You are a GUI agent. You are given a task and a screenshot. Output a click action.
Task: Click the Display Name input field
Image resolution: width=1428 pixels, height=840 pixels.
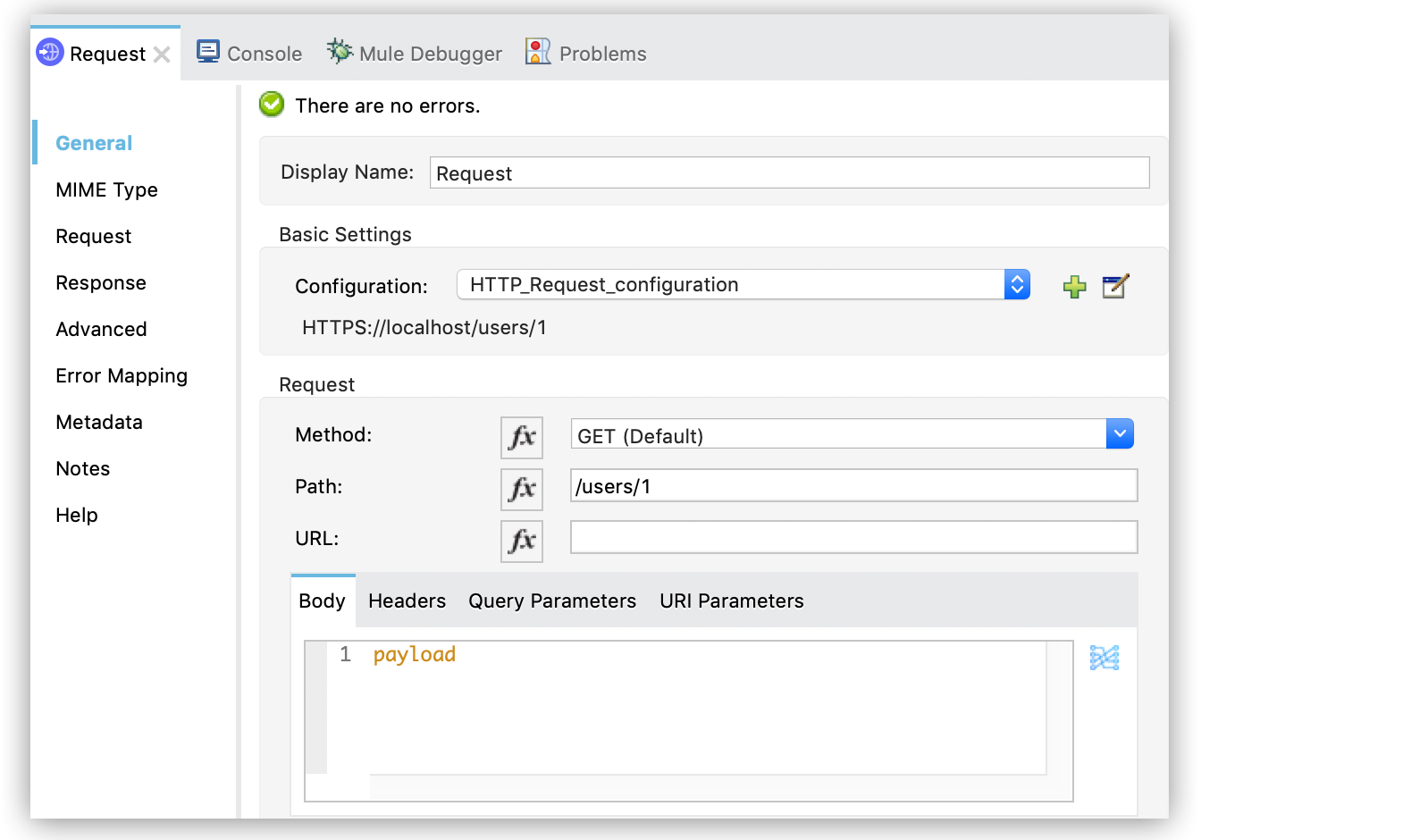(x=789, y=173)
